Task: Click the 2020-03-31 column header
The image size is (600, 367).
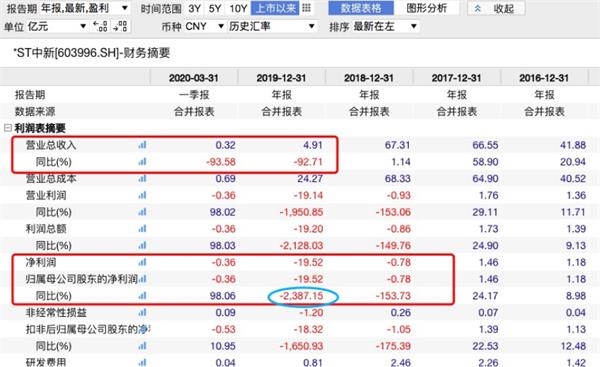Action: (x=194, y=78)
